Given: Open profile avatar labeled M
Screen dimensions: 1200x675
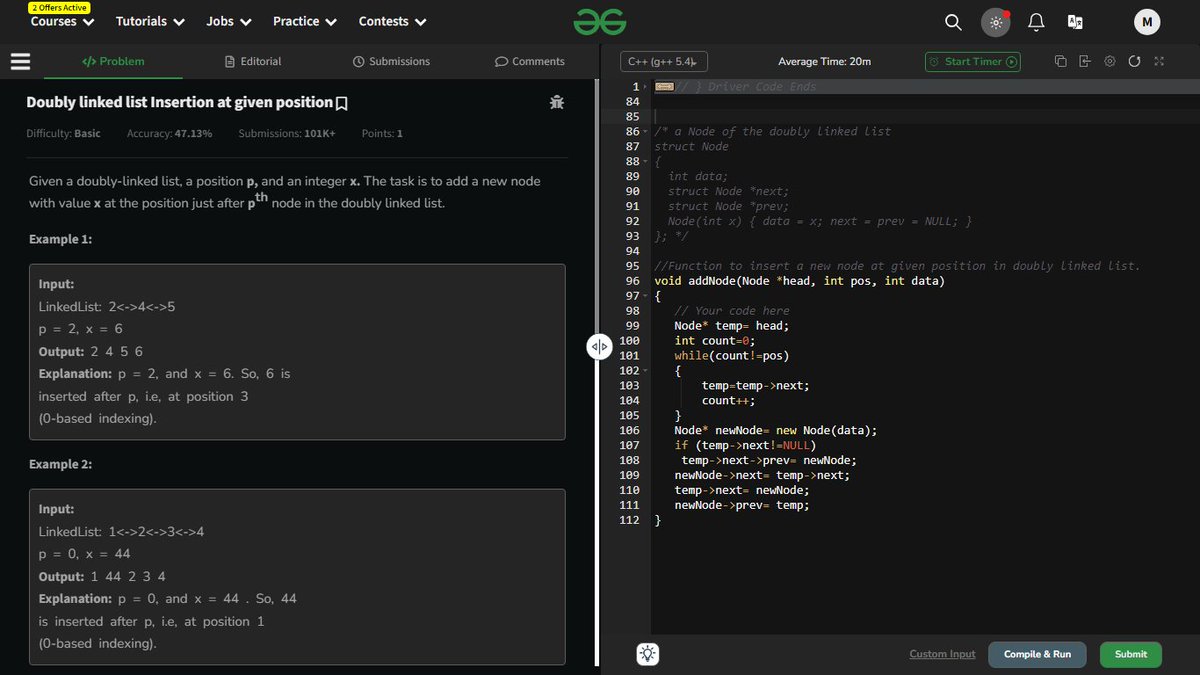Looking at the screenshot, I should click(x=1147, y=22).
